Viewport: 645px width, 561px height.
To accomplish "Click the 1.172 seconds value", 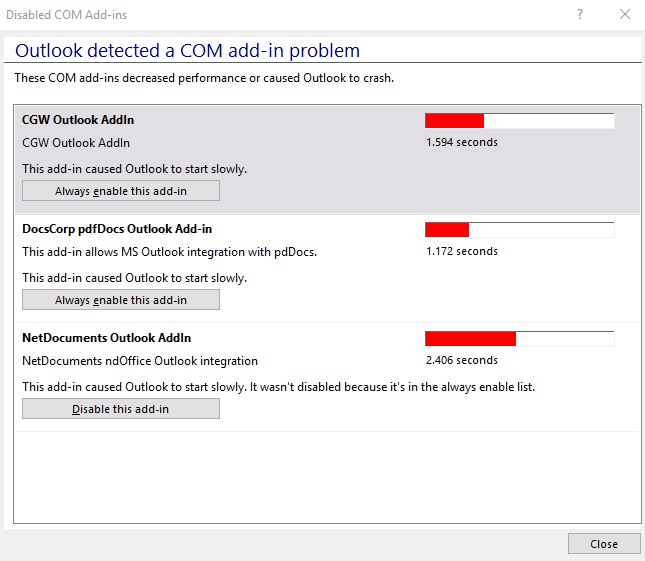I will point(462,251).
